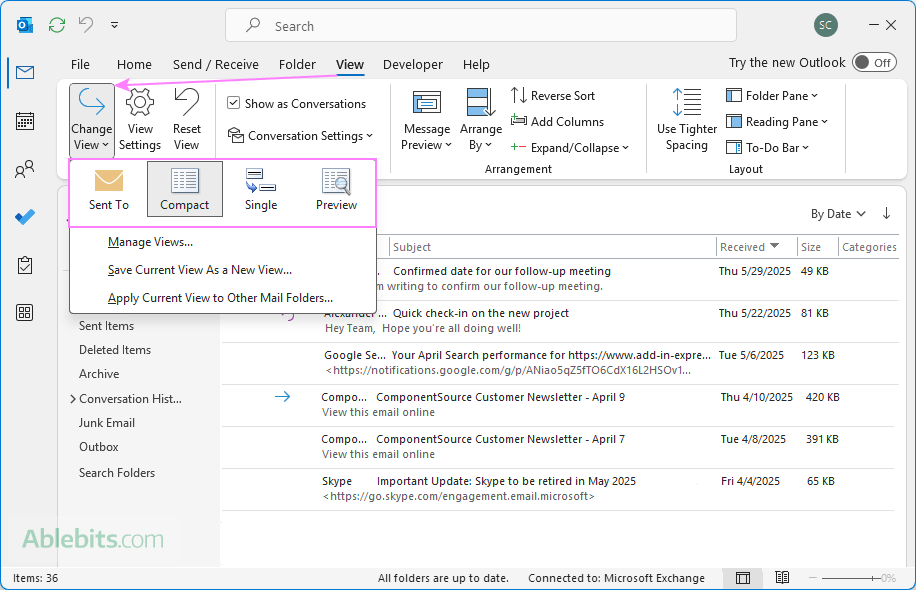916x590 pixels.
Task: Open the View Settings gear
Action: coord(140,120)
